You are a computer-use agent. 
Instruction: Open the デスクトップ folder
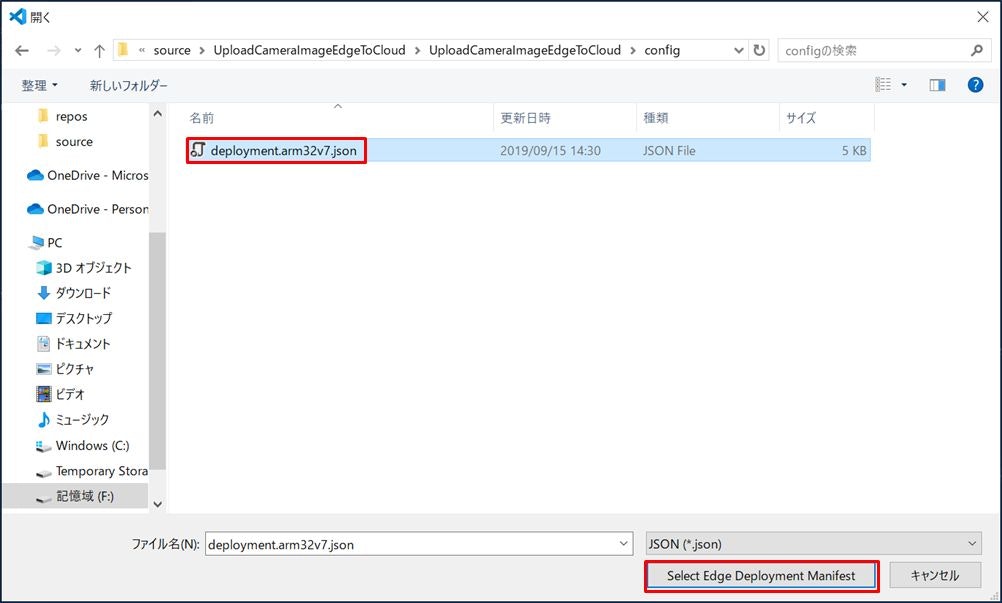coord(73,318)
